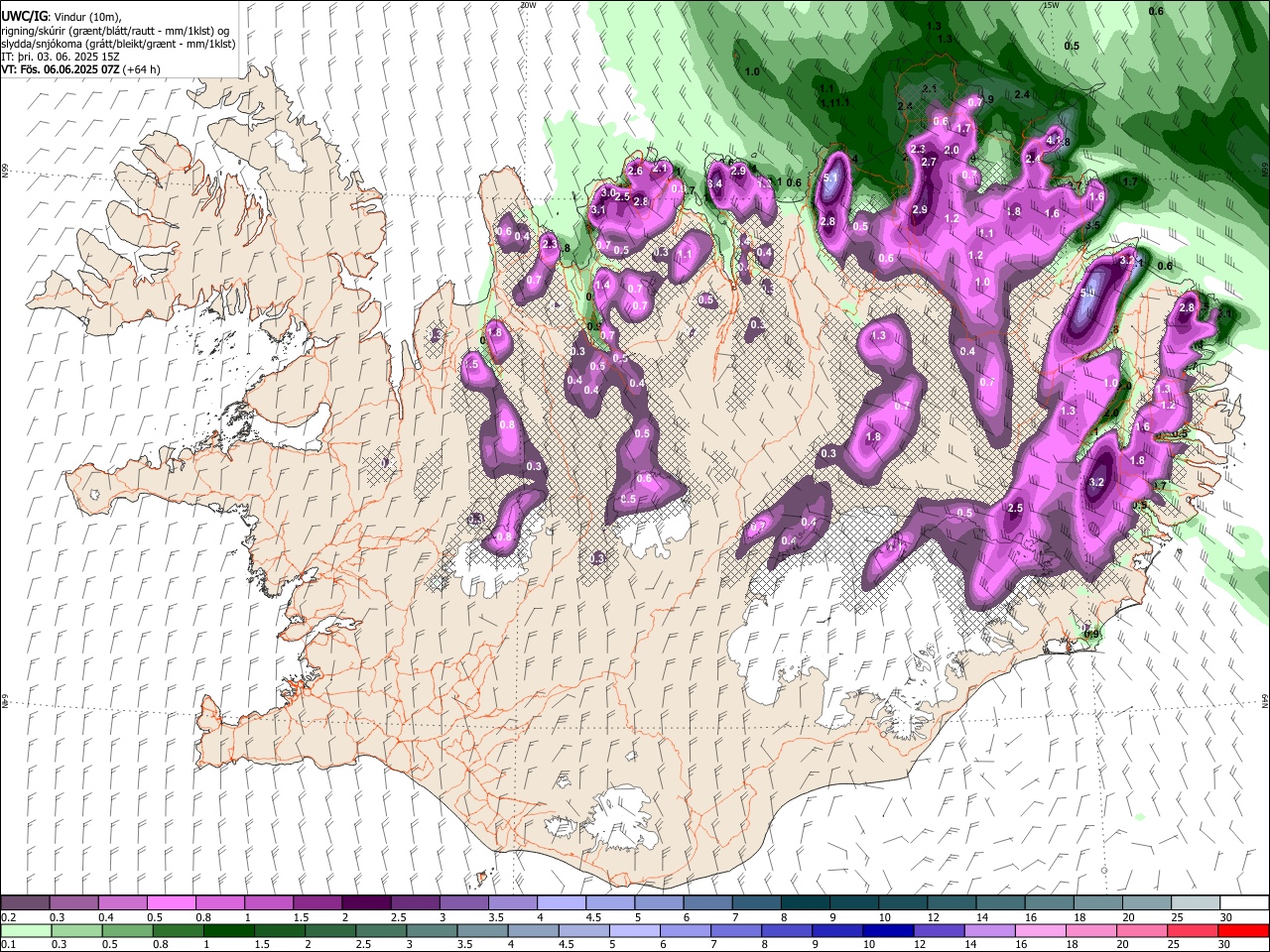Pick the darkest green rain swatch between 1 and 1.5
The image size is (1270, 952).
pos(228,930)
